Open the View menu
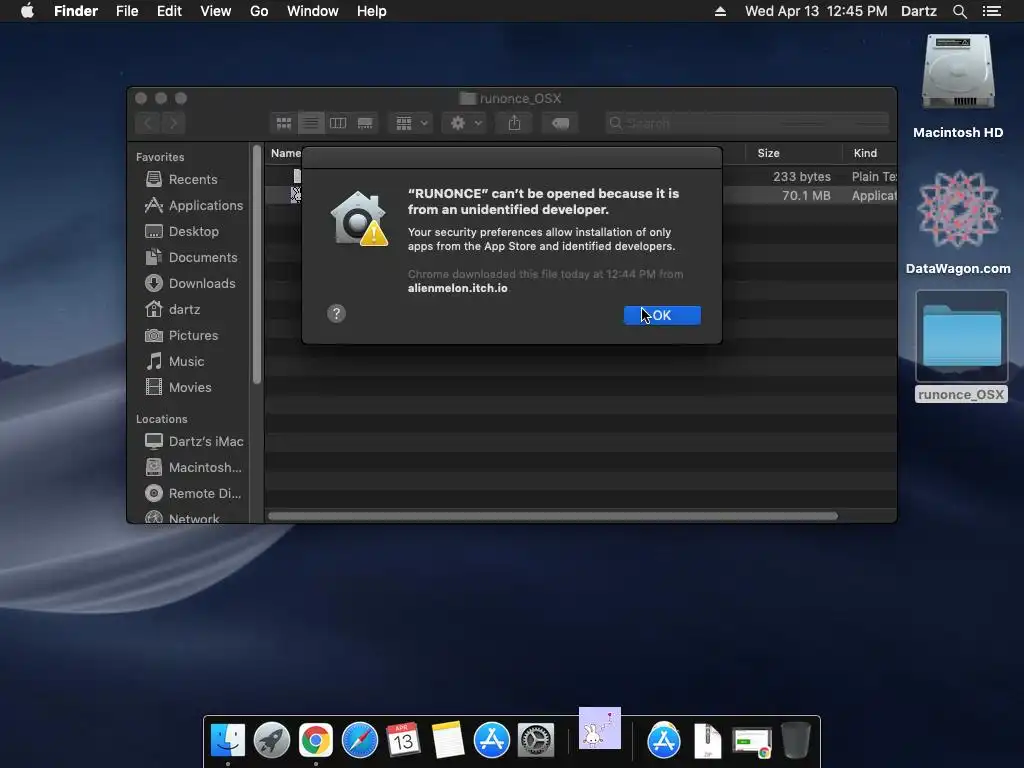The width and height of the screenshot is (1024, 768). (216, 11)
